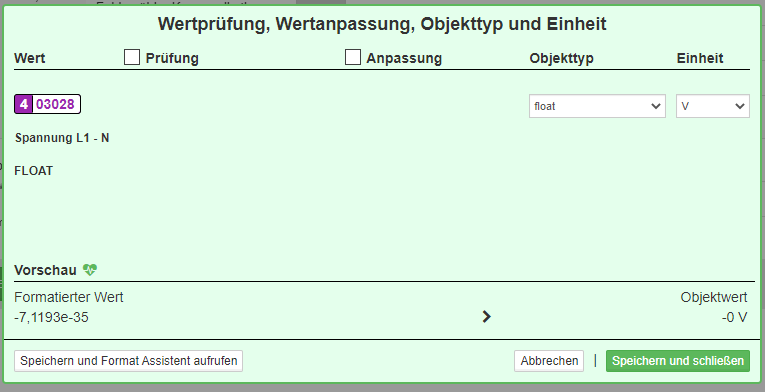The height and width of the screenshot is (392, 765).
Task: Click the Abbrechen button
Action: 549,361
